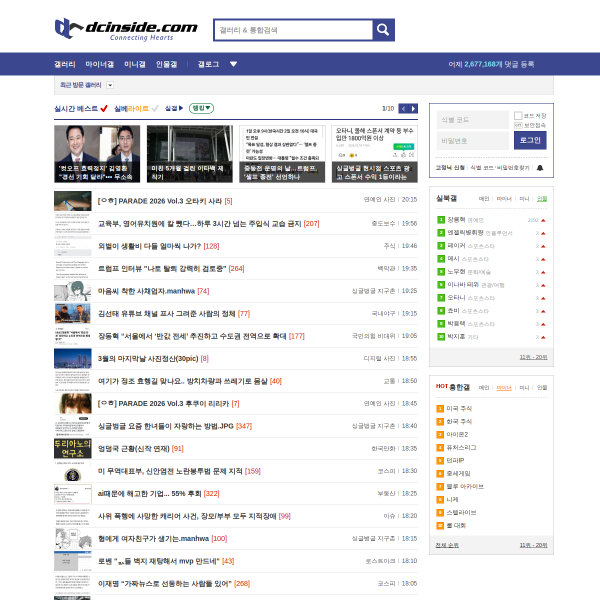This screenshot has height=600, width=600.
Task: Click rank 1 badge for 장원혁
Action: [x=440, y=219]
